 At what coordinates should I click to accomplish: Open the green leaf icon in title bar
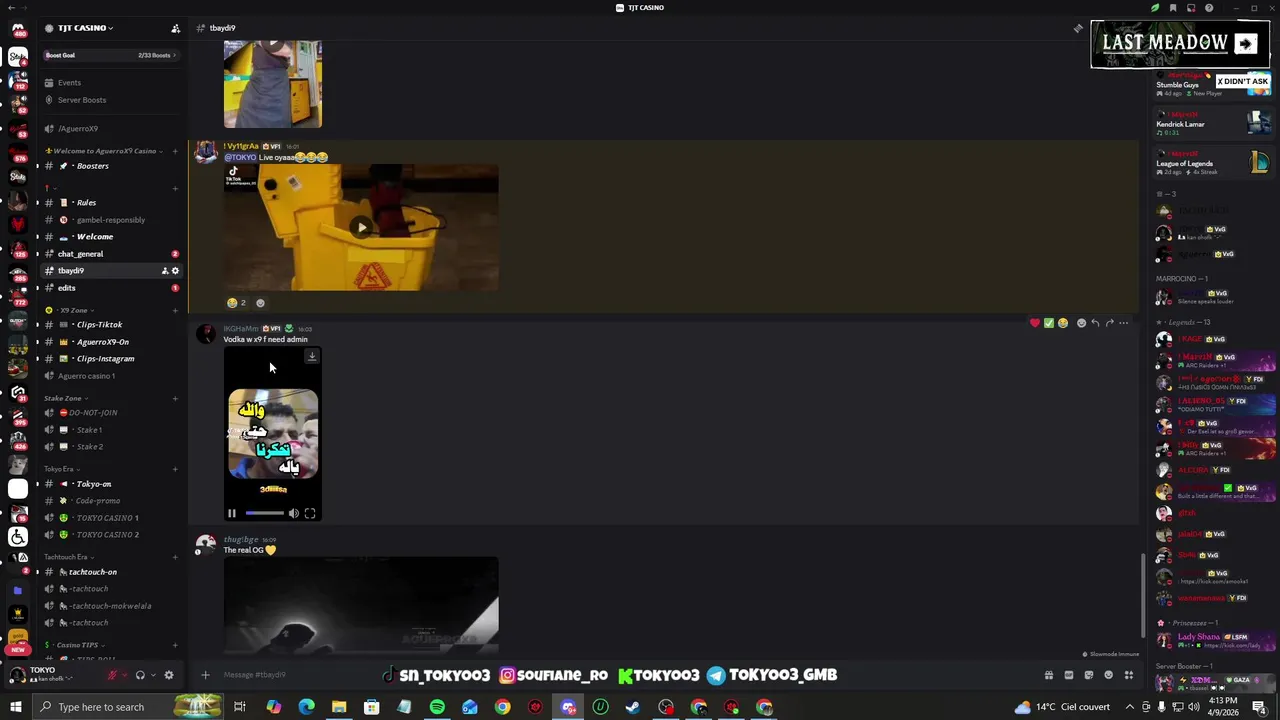click(x=1155, y=8)
